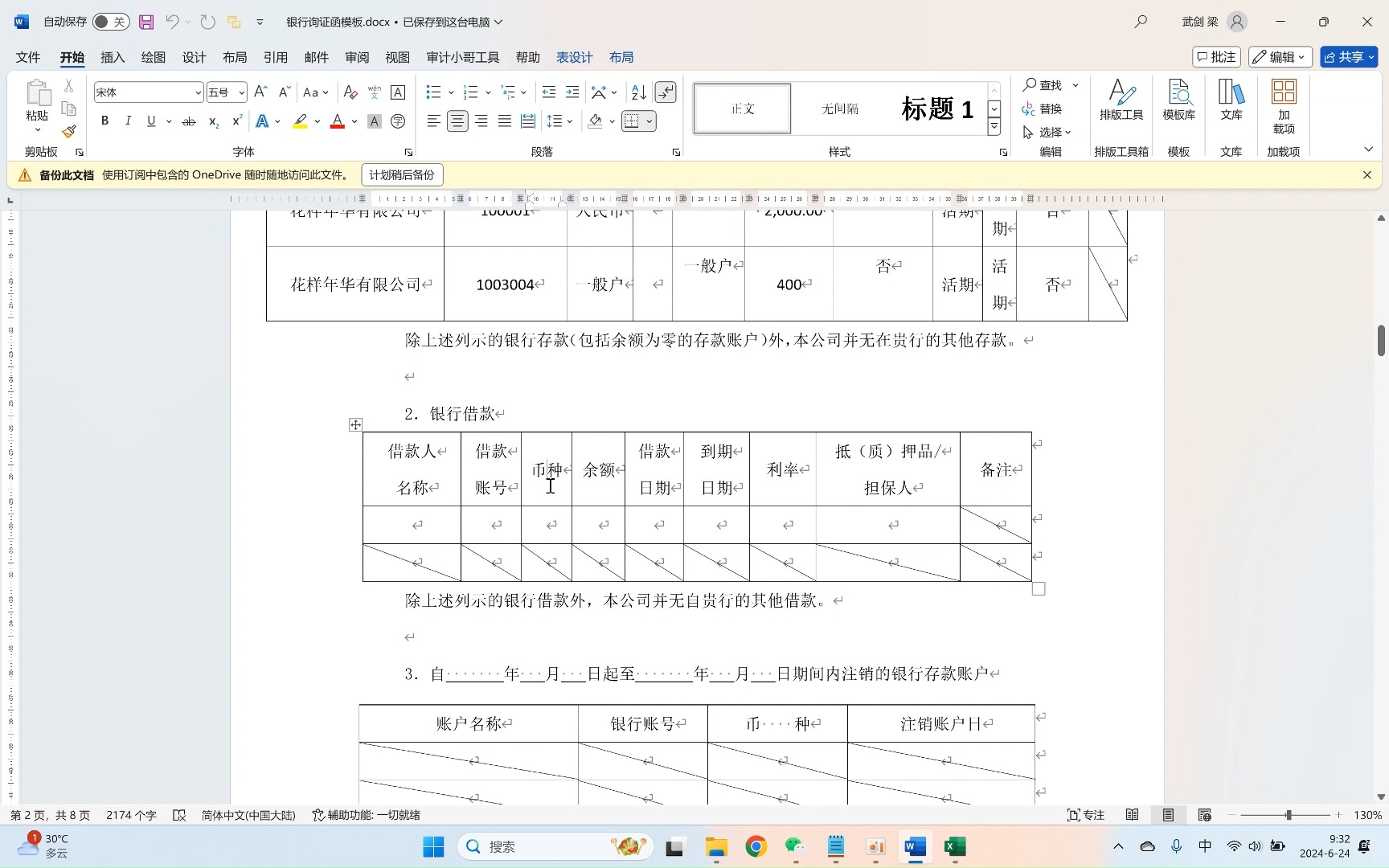Decrease font size with A-down icon
This screenshot has width=1389, height=868.
pos(284,92)
